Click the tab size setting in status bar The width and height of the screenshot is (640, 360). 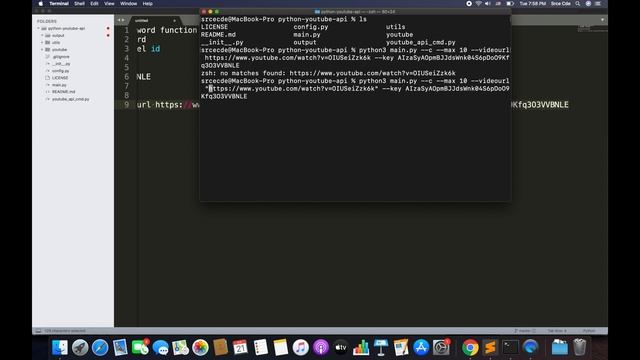(557, 331)
